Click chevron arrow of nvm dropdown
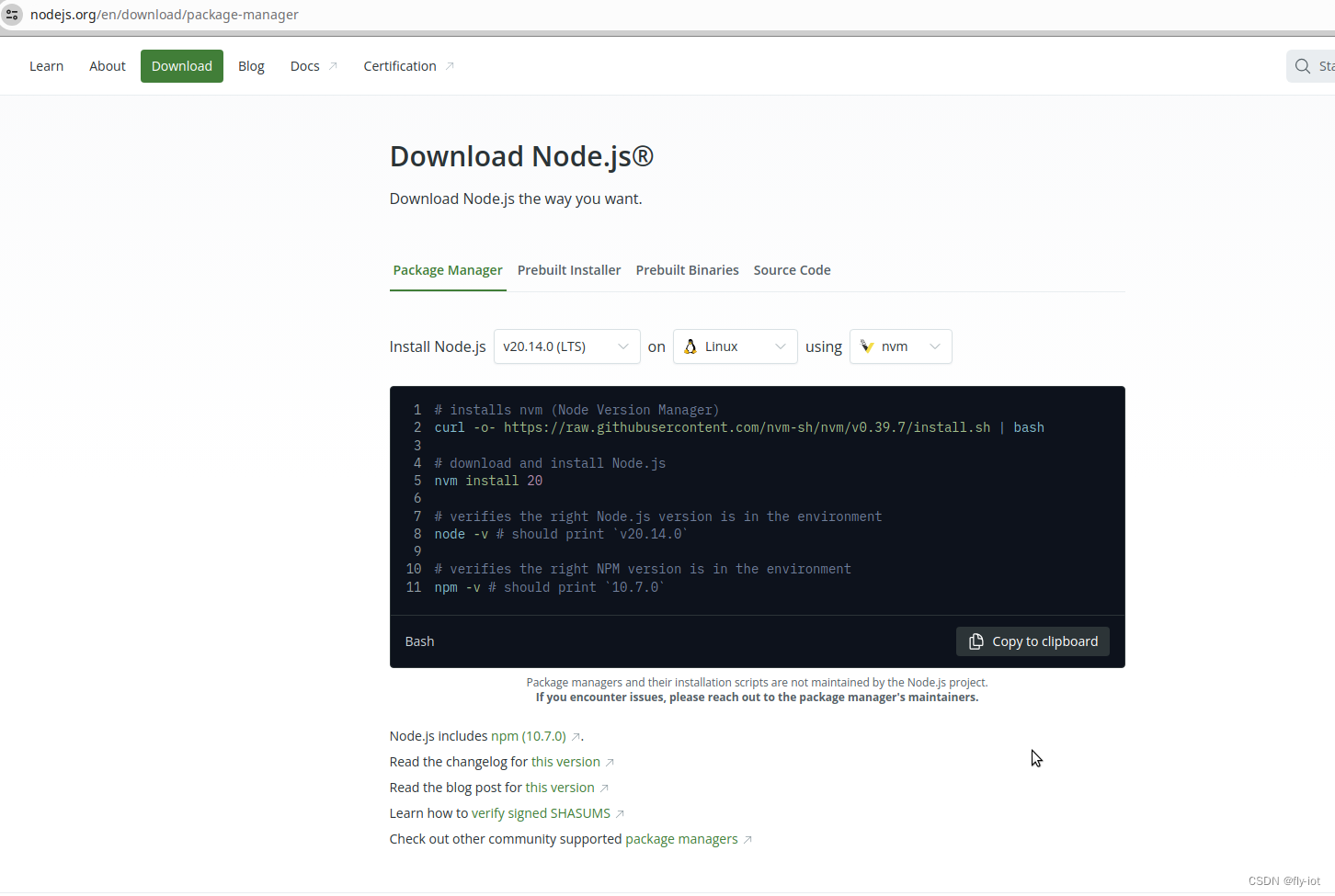This screenshot has height=896, width=1335. point(935,346)
